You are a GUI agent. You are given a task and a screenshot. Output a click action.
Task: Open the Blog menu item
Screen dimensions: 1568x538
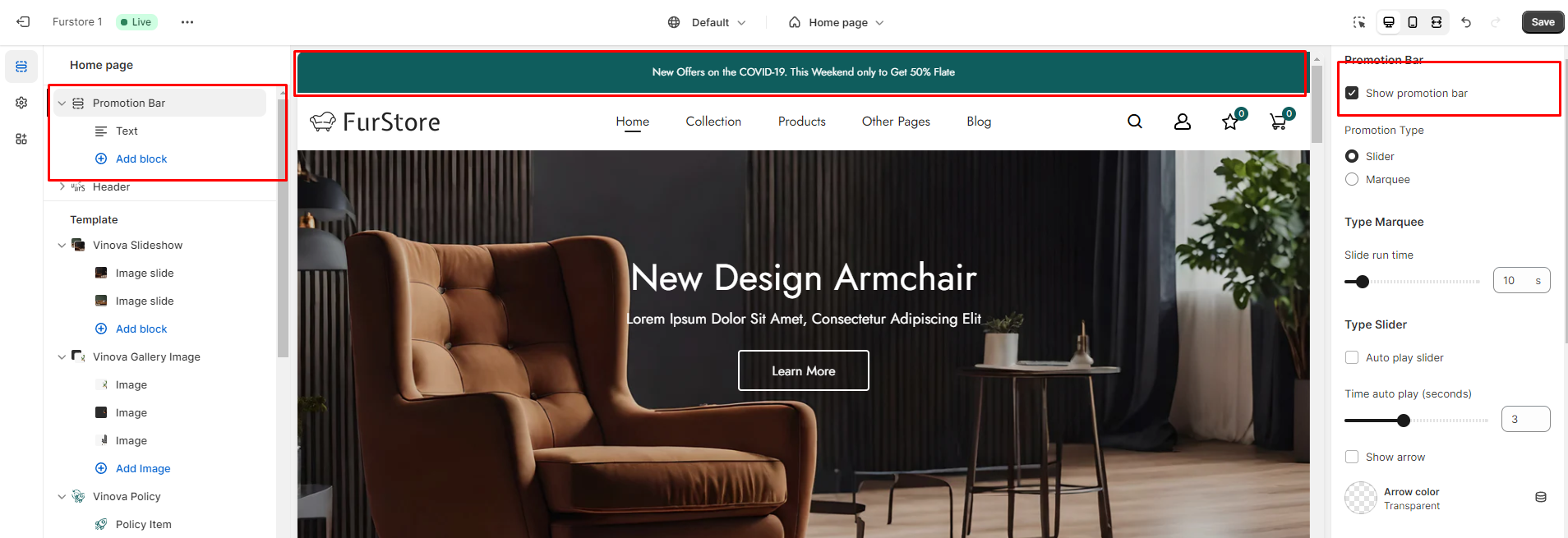click(x=979, y=122)
